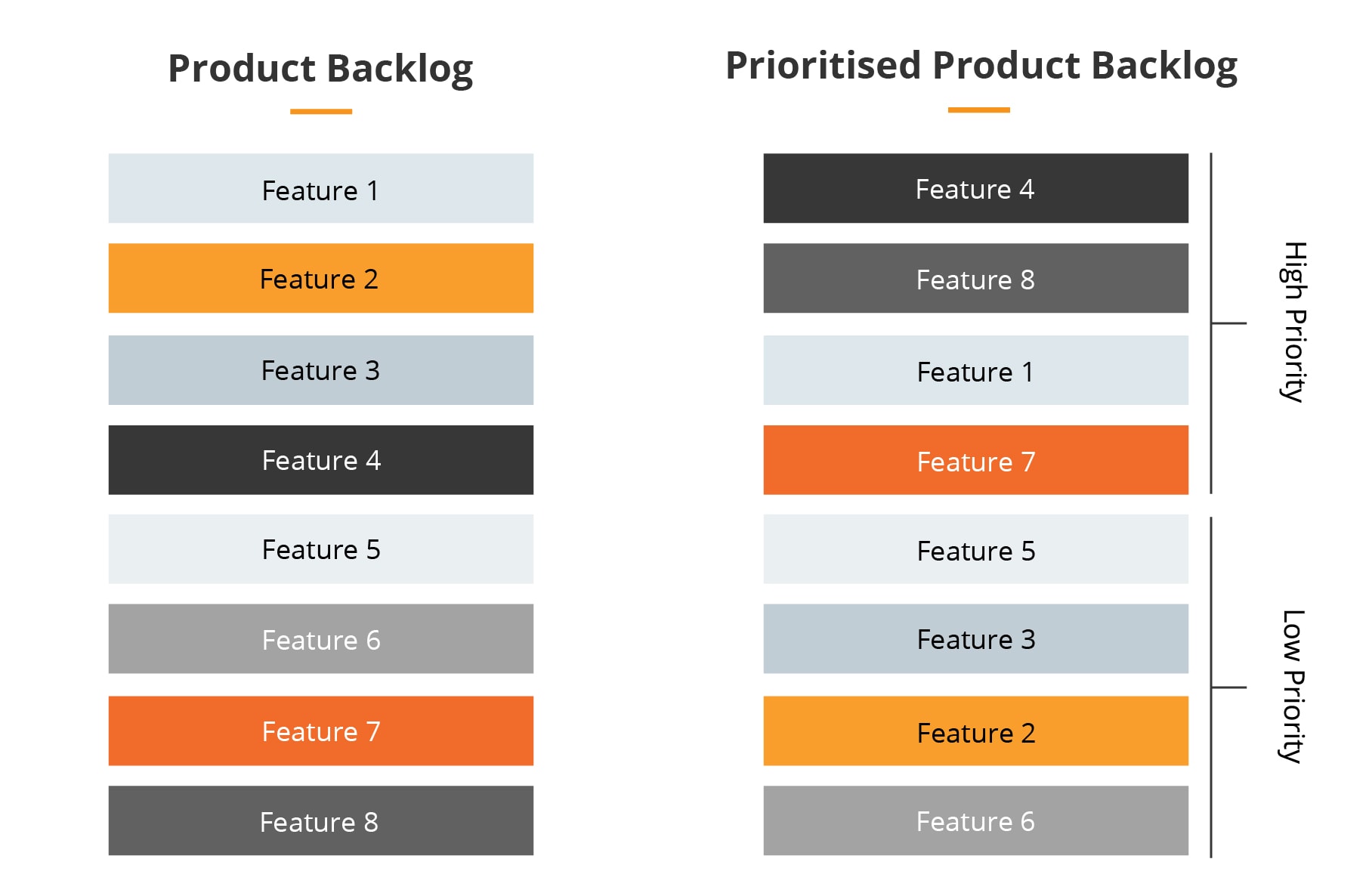Pick Feature 5 in the unprioritised Product Backlog

point(320,549)
